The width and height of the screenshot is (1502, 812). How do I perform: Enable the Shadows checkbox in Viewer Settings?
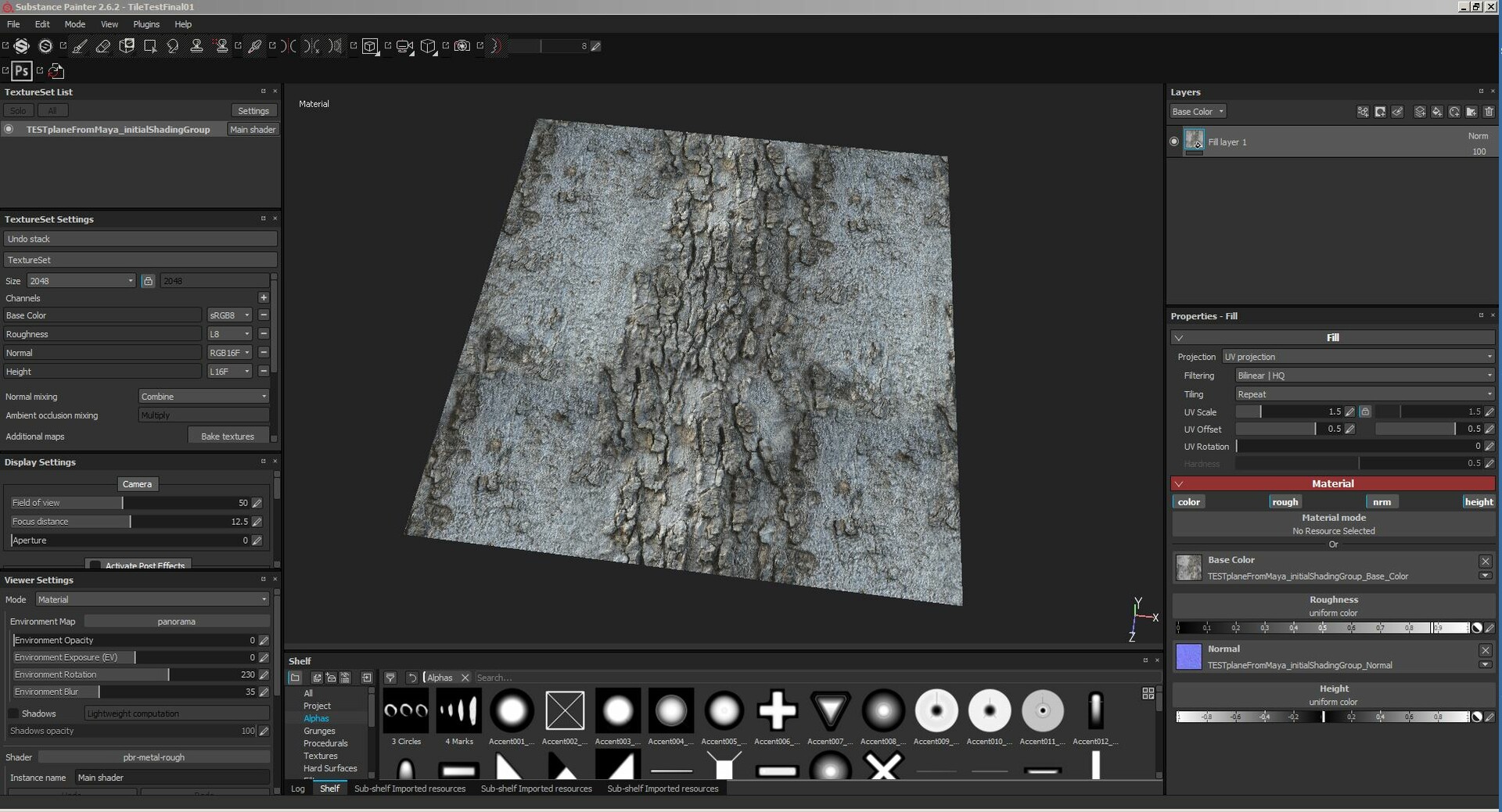coord(13,713)
